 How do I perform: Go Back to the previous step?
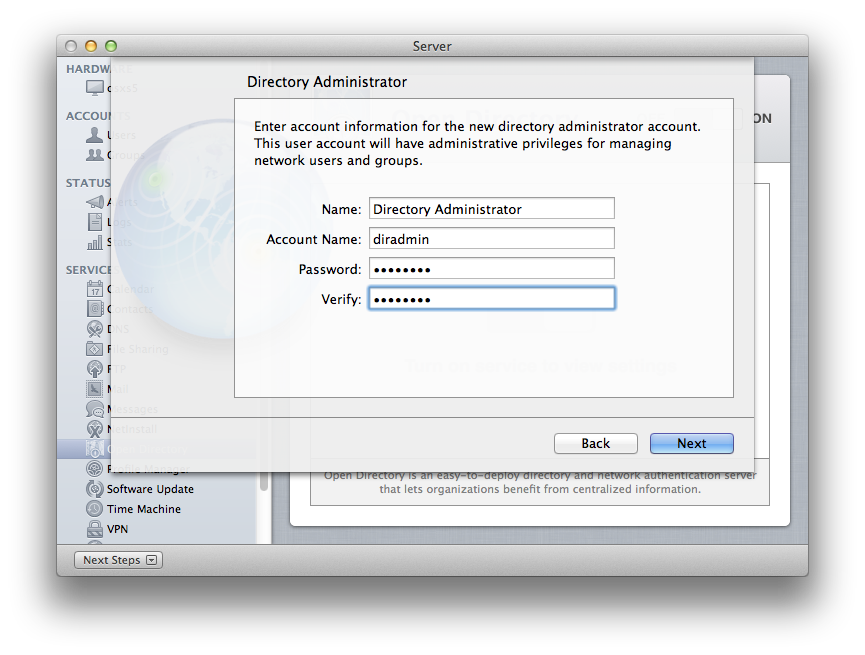596,444
